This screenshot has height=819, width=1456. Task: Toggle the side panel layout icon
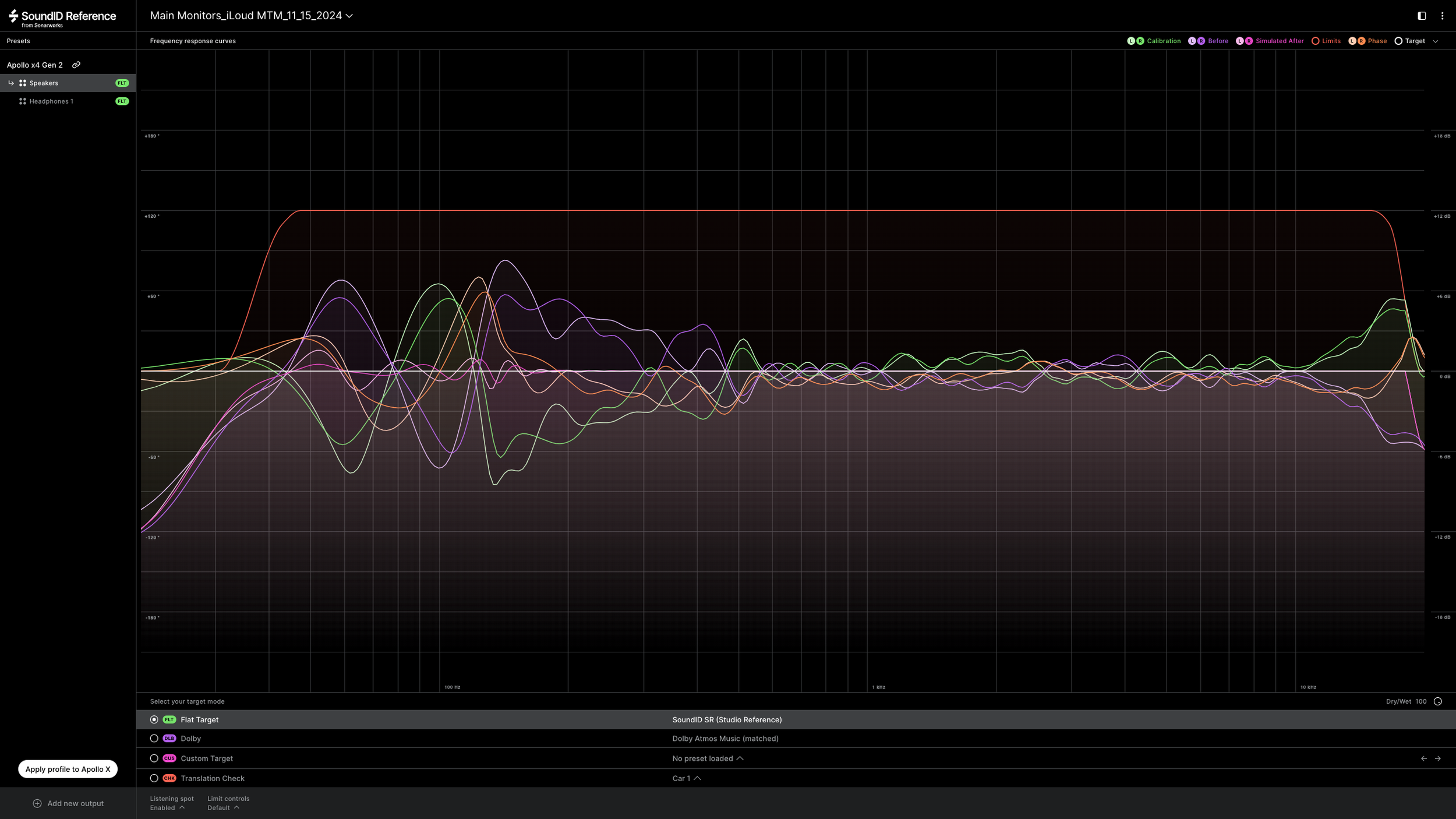[x=1422, y=16]
